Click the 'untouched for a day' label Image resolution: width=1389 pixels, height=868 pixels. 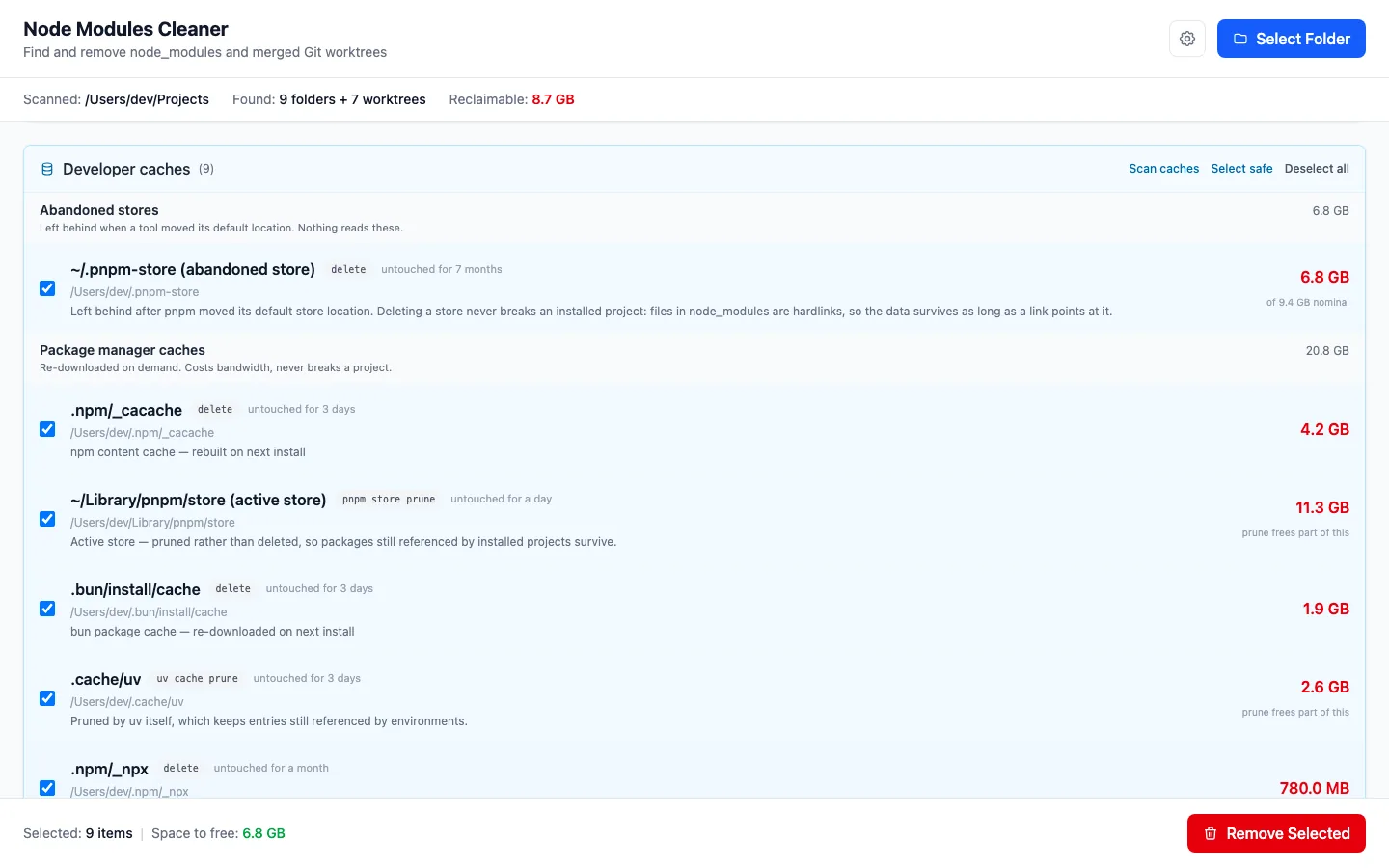(502, 500)
